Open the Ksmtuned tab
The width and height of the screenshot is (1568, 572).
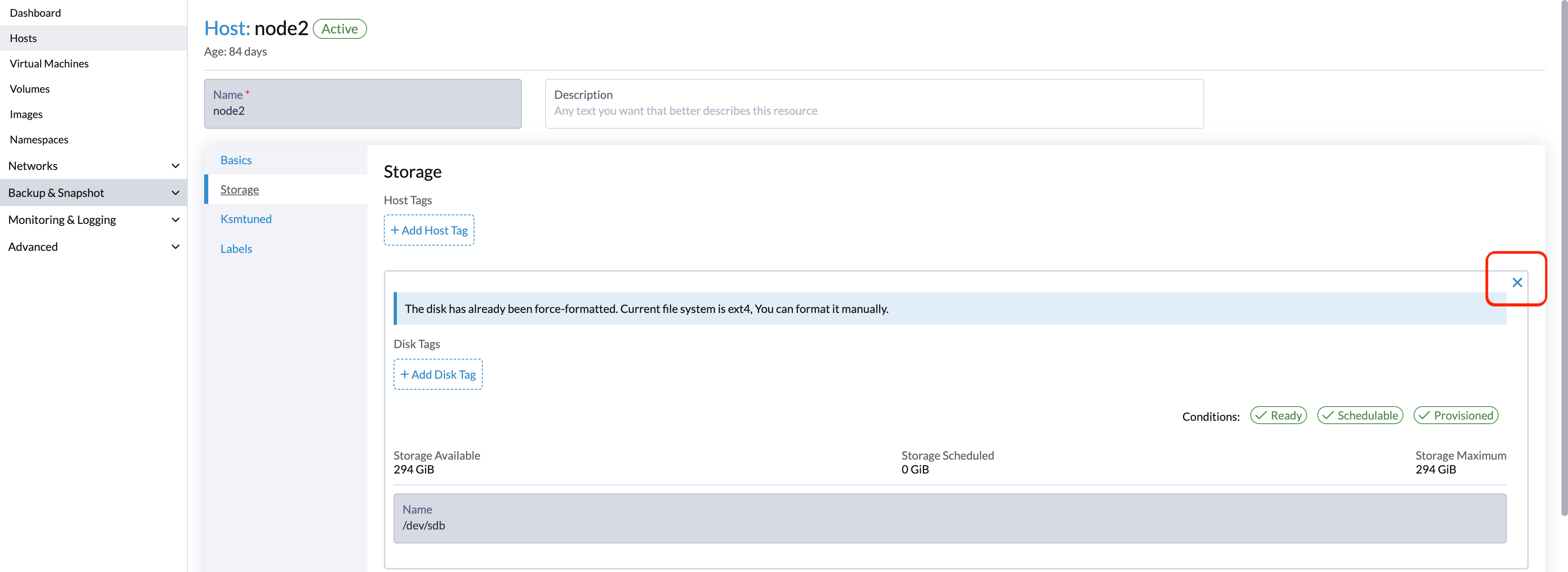pos(246,219)
